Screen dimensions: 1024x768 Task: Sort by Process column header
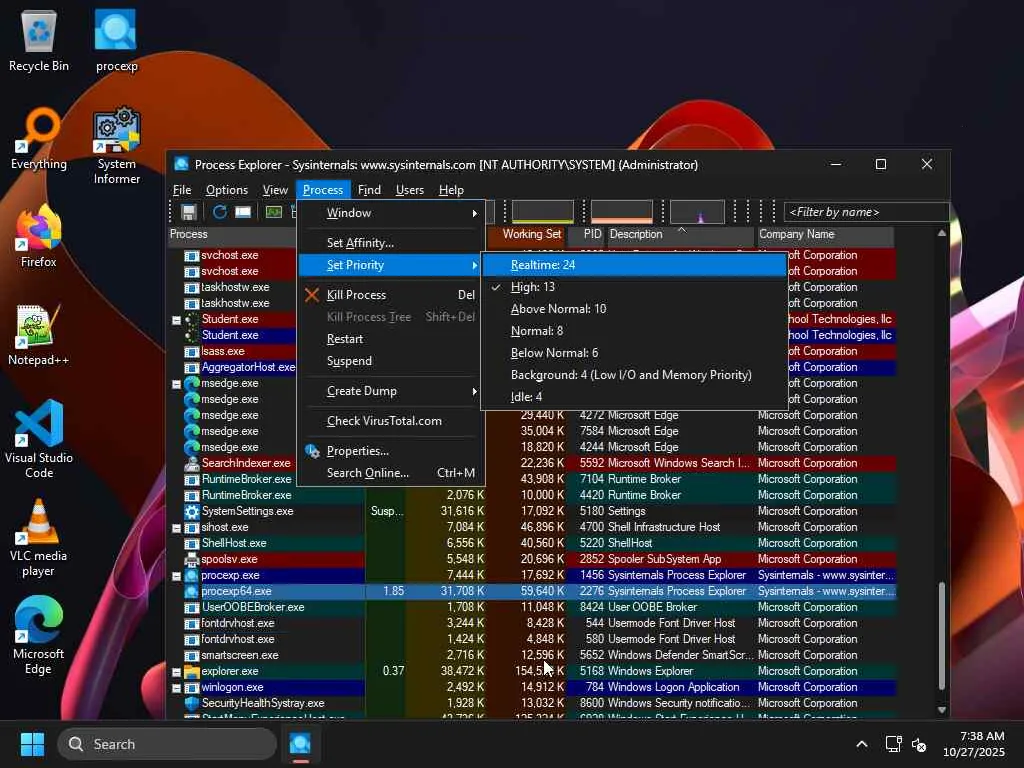tap(232, 234)
